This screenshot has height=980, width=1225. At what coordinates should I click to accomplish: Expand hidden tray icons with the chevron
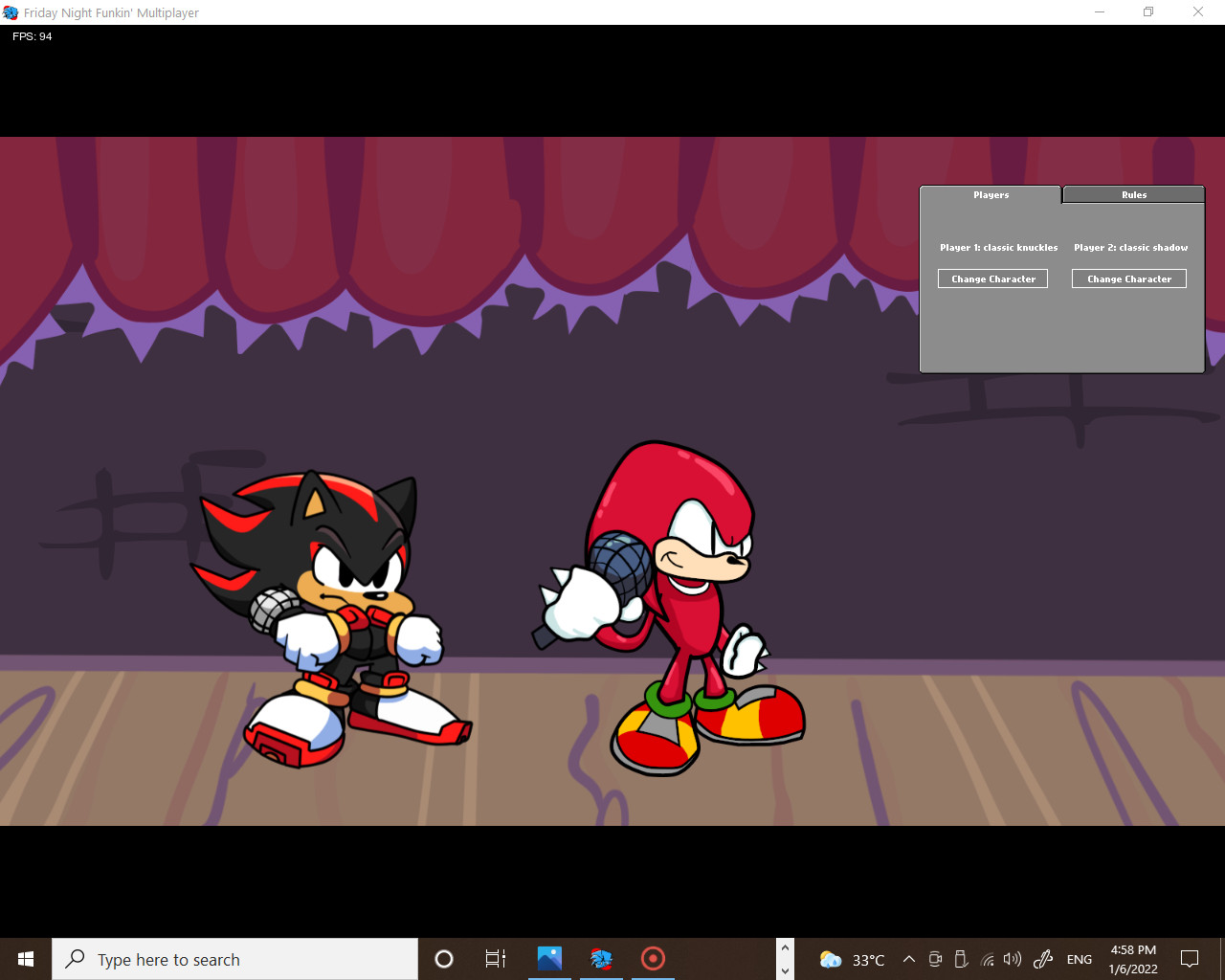click(908, 959)
